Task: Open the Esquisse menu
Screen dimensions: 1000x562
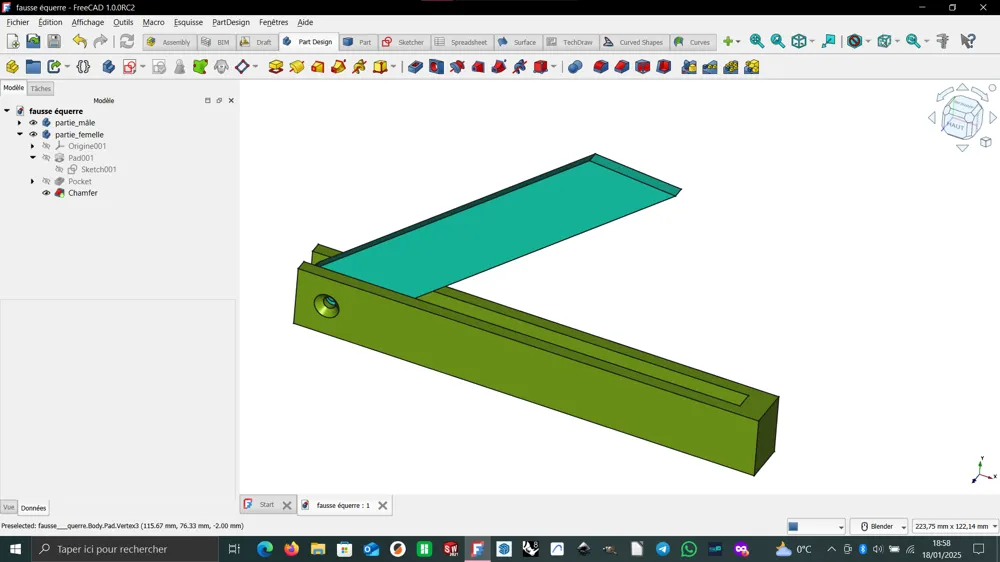Action: coord(188,22)
